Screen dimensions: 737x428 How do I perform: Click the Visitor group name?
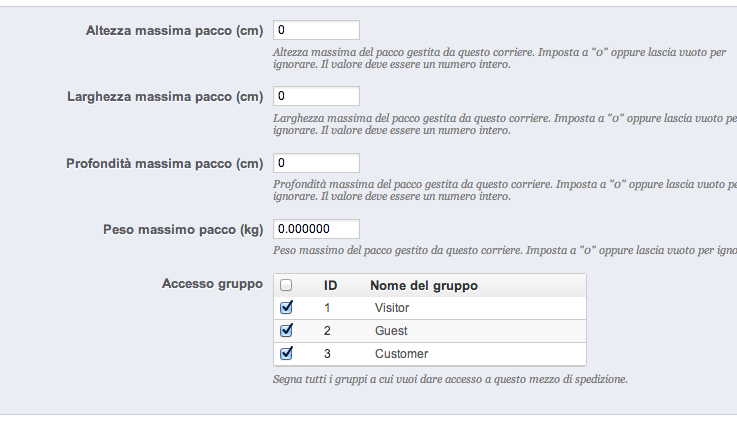click(x=392, y=308)
